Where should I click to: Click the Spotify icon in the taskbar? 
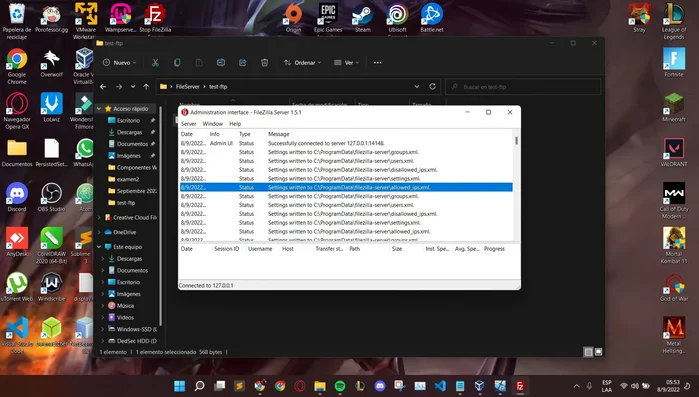point(340,386)
